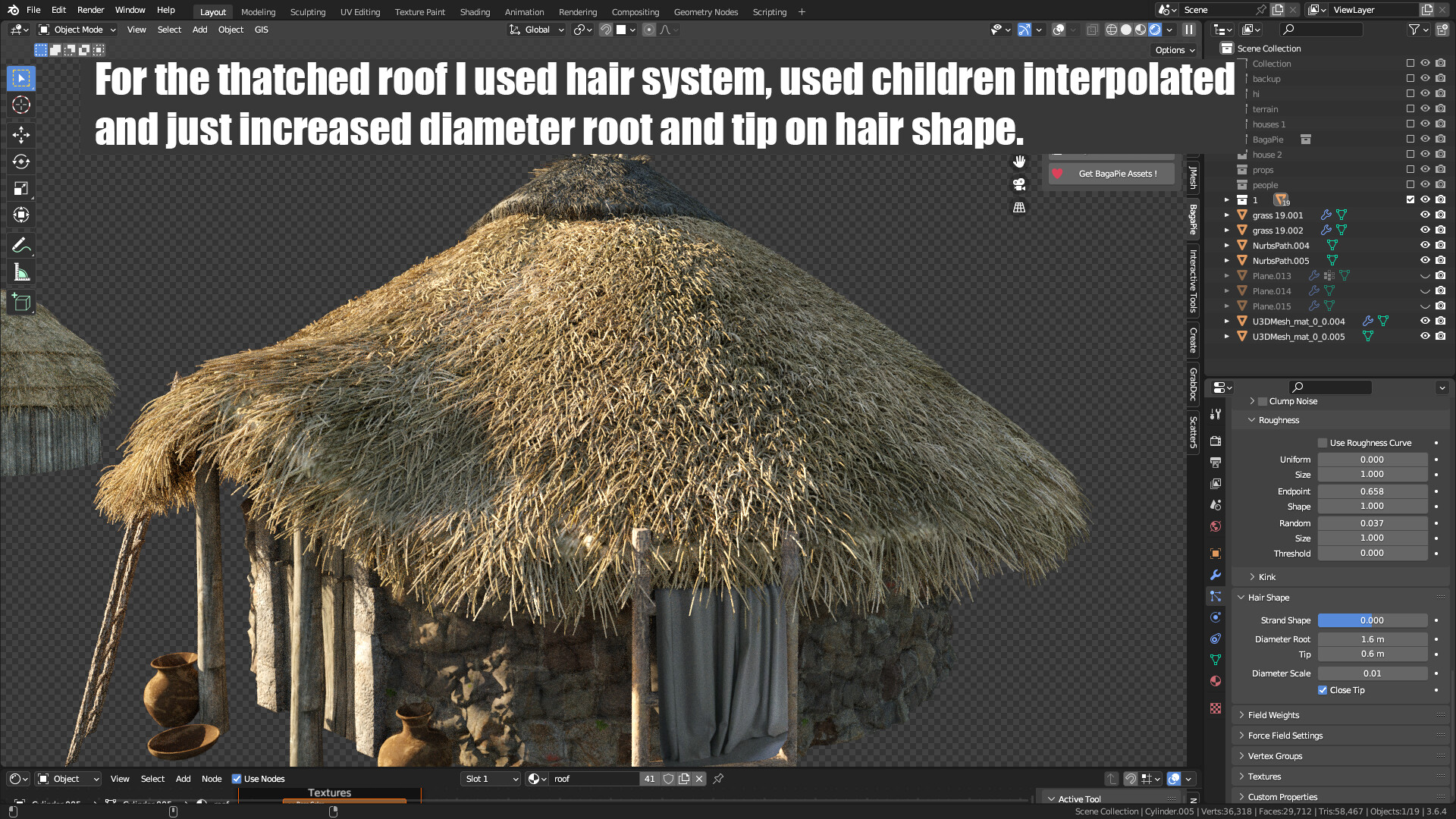1456x819 pixels.
Task: Activate the Scale tool
Action: (21, 188)
